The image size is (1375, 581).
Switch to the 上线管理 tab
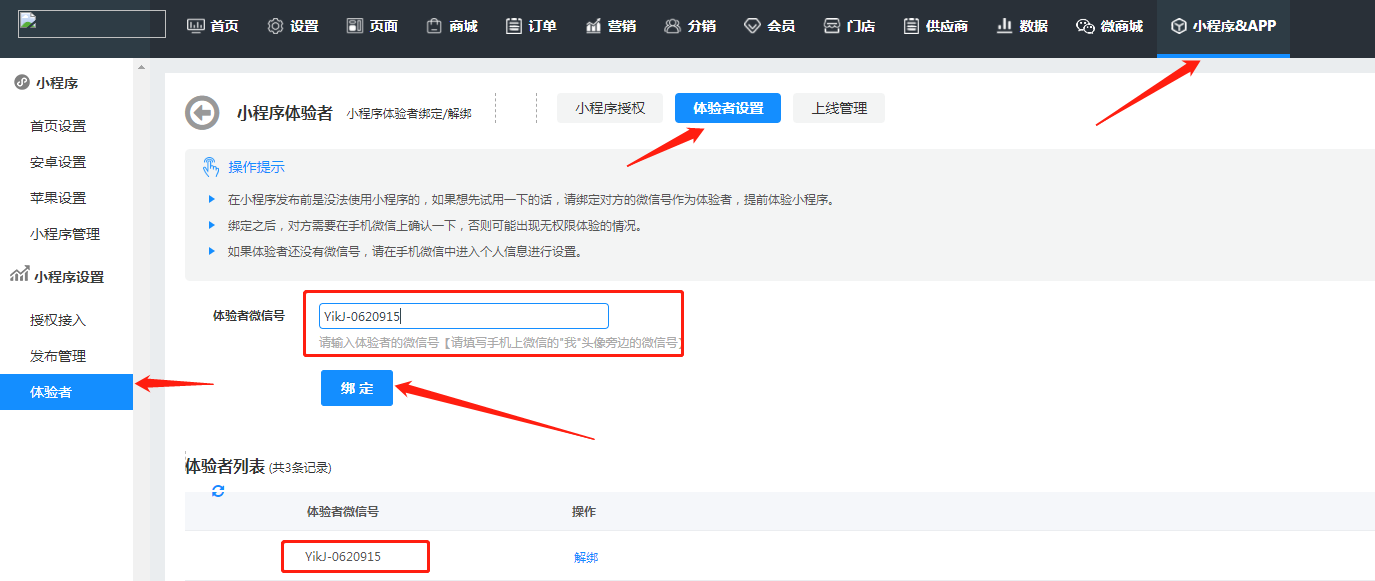click(x=839, y=108)
